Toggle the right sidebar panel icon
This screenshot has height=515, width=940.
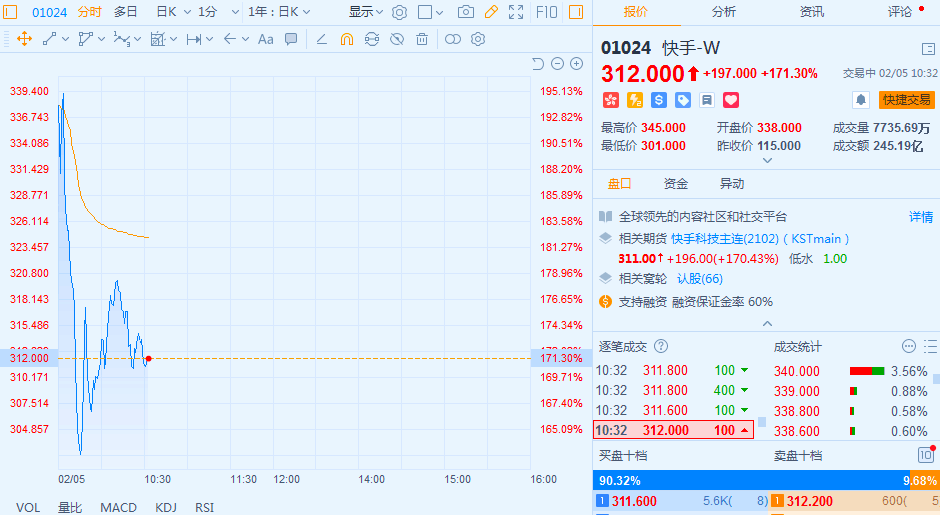pos(576,12)
